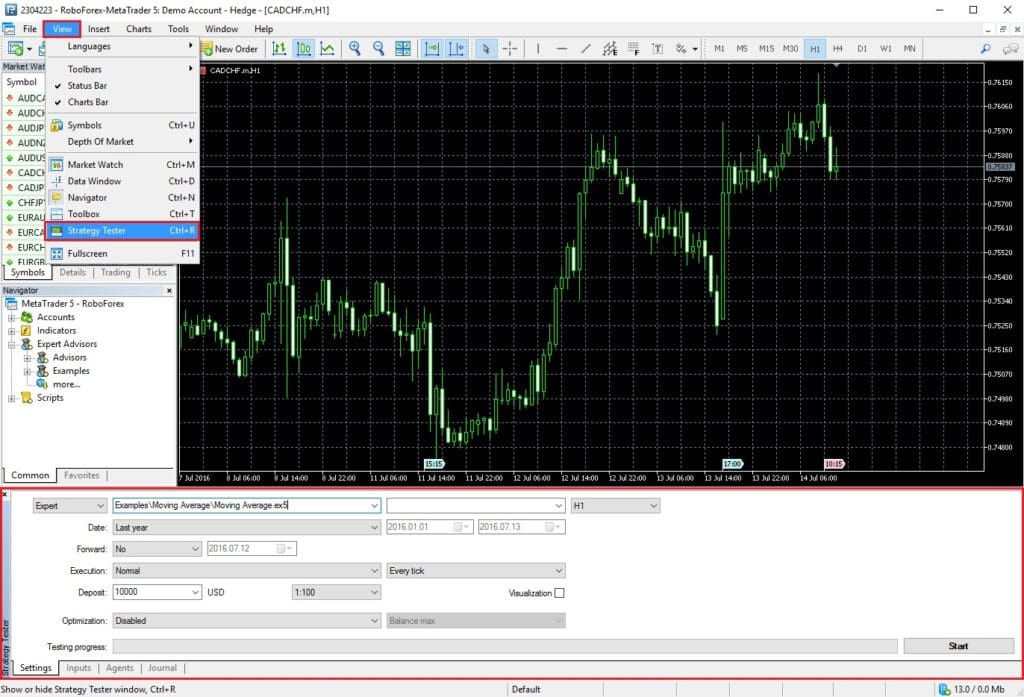Open the objects toolbar dropdown arrow
The image size is (1024, 697).
(695, 49)
